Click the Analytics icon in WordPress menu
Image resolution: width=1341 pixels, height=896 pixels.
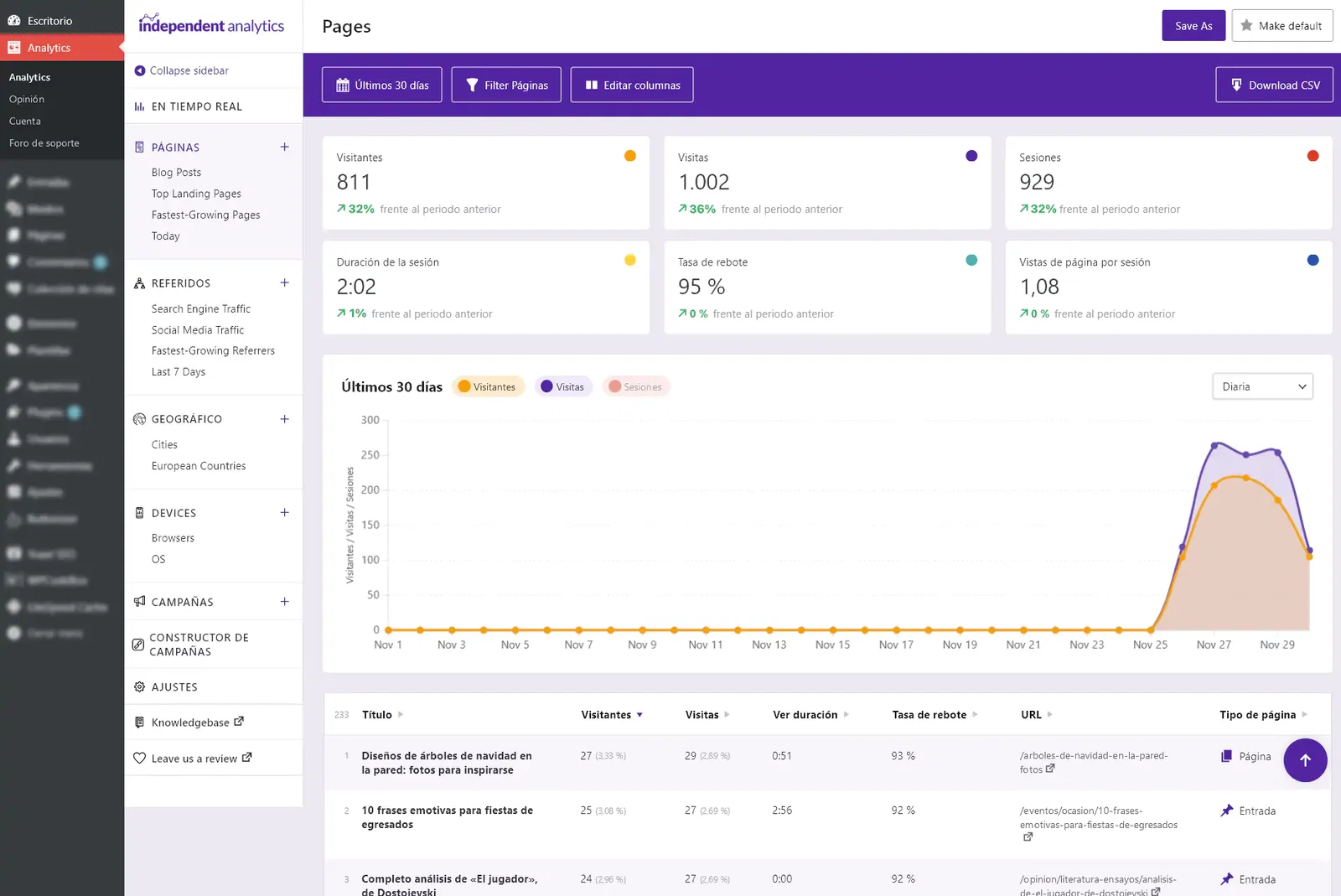tap(14, 48)
